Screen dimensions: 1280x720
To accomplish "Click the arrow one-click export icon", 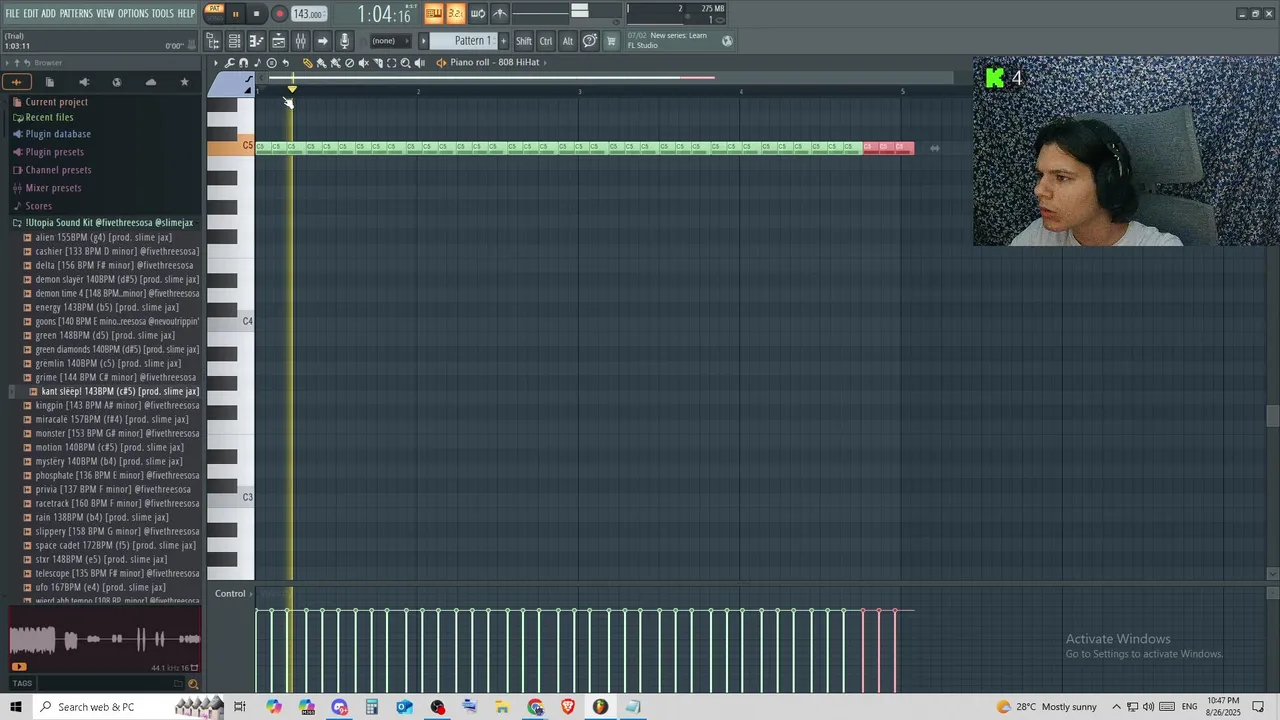I will (322, 41).
